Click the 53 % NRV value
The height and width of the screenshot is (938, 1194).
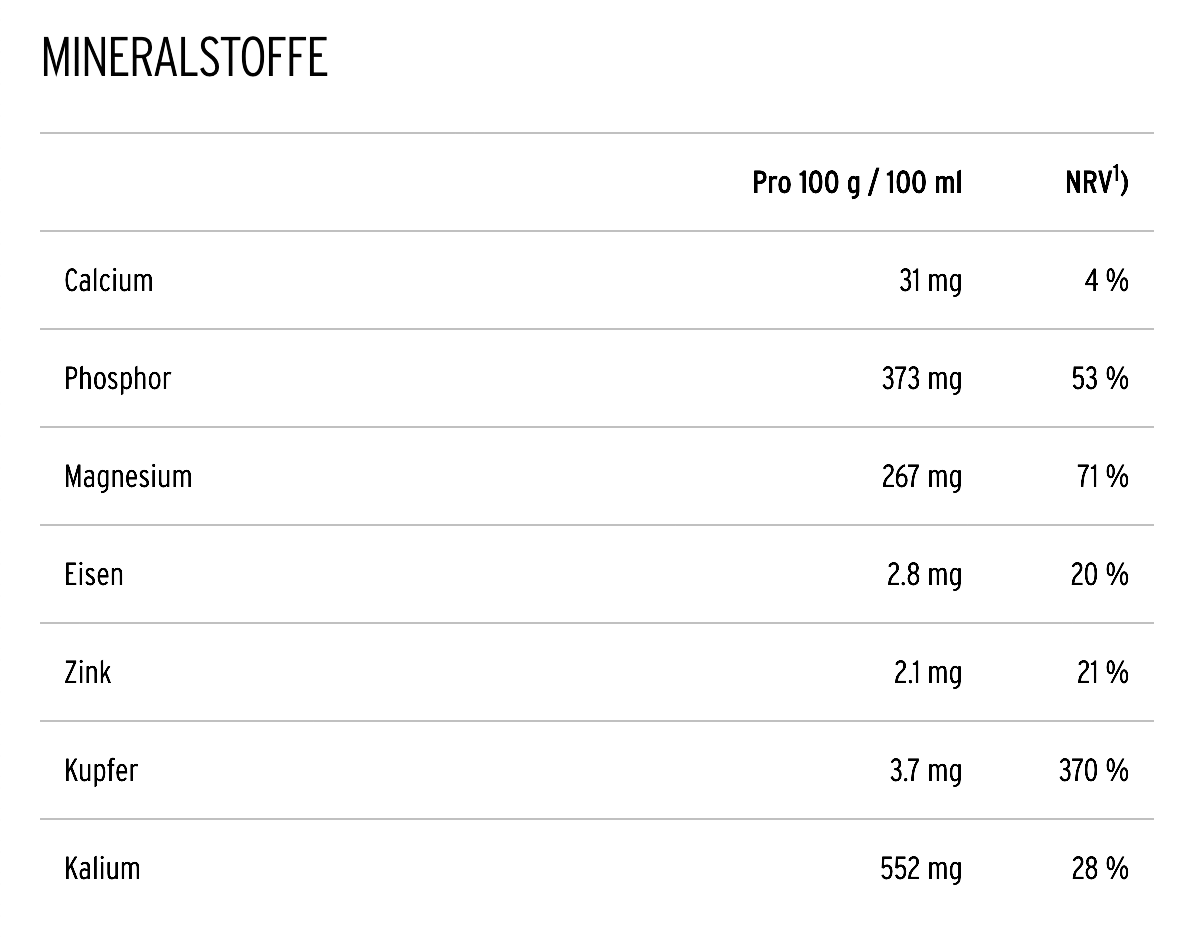[1100, 380]
